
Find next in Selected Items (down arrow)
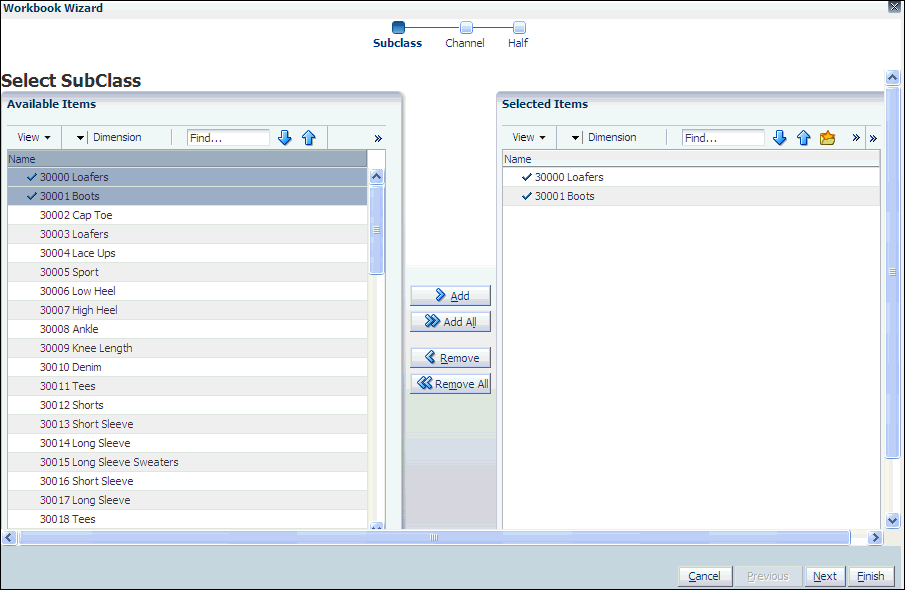click(780, 137)
